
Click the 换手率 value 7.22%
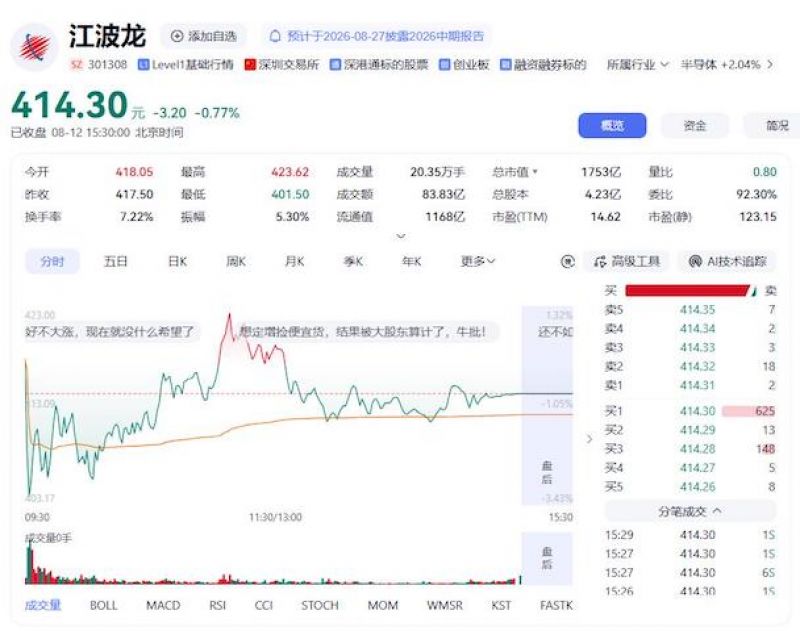click(x=136, y=217)
